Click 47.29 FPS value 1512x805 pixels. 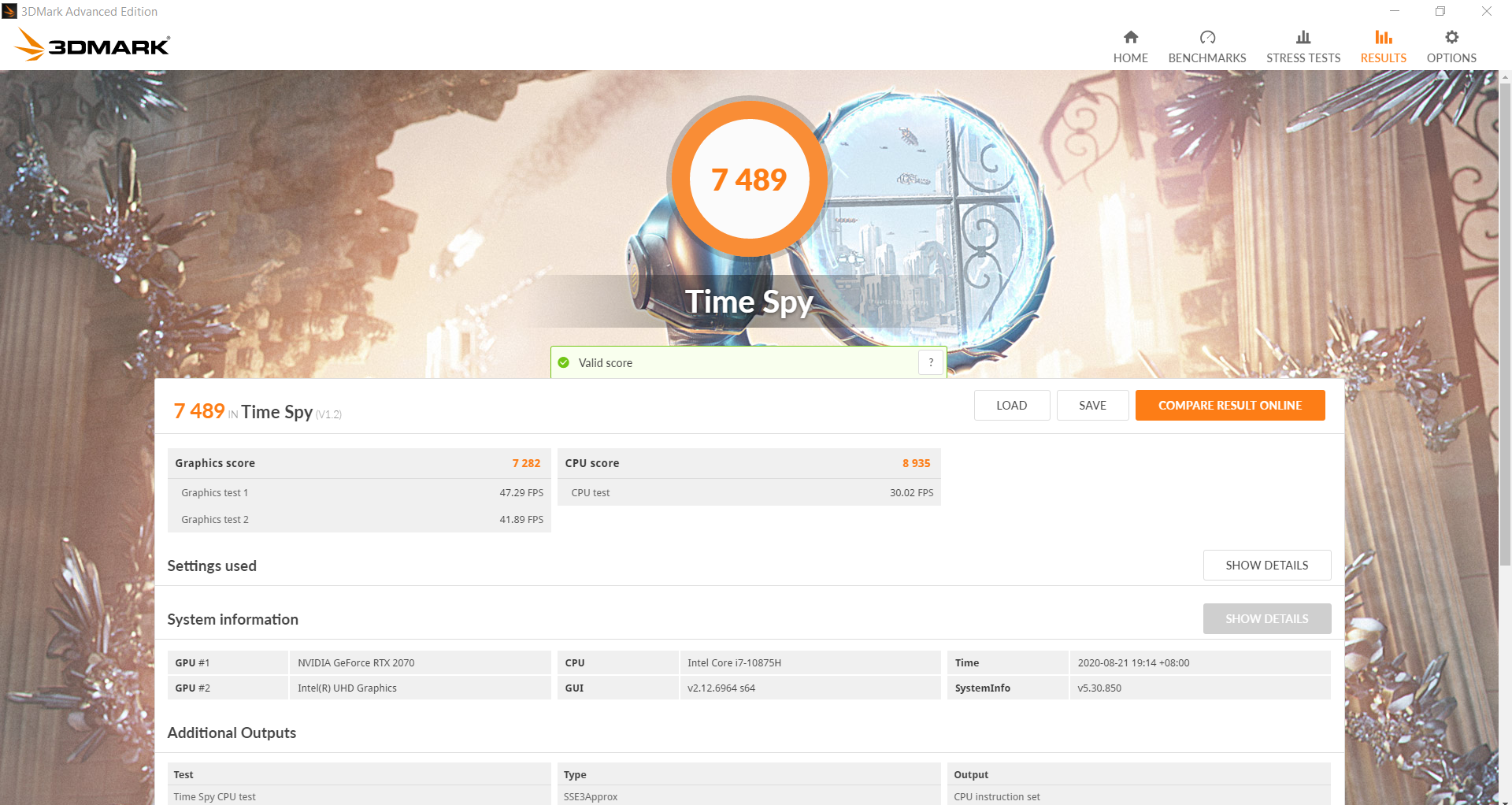tap(521, 492)
